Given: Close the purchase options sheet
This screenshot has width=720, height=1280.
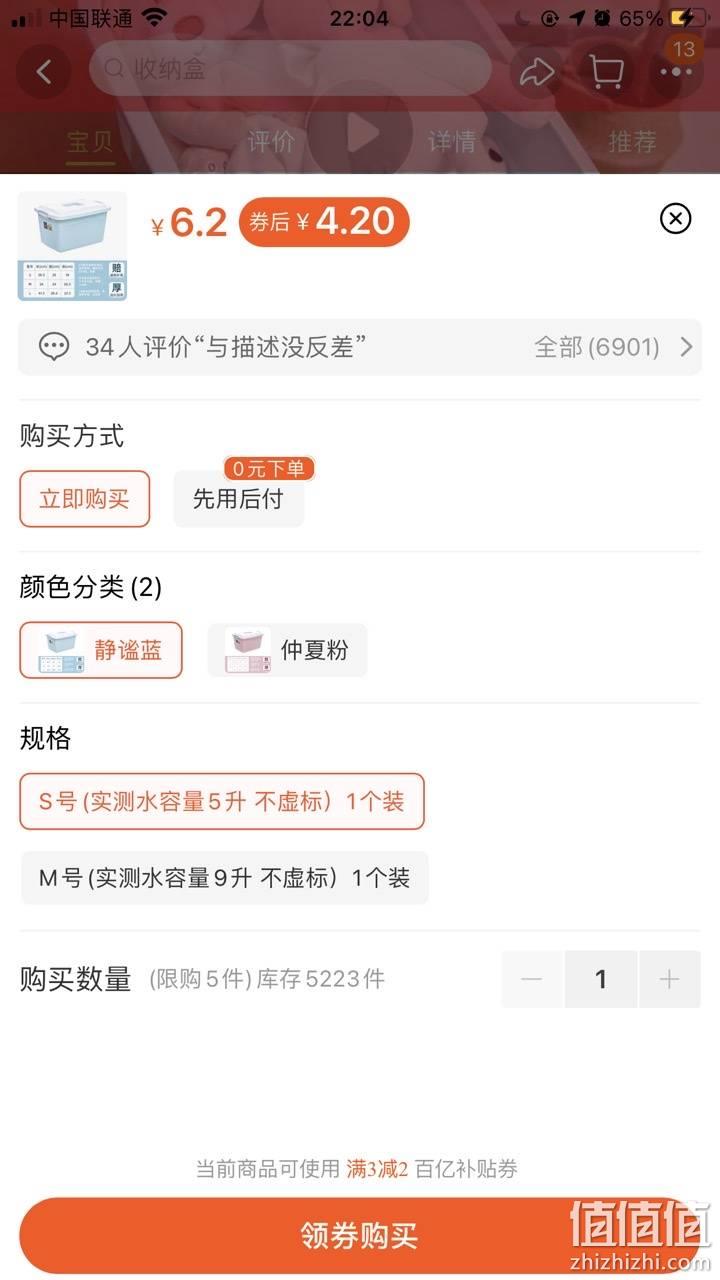Looking at the screenshot, I should tap(676, 218).
